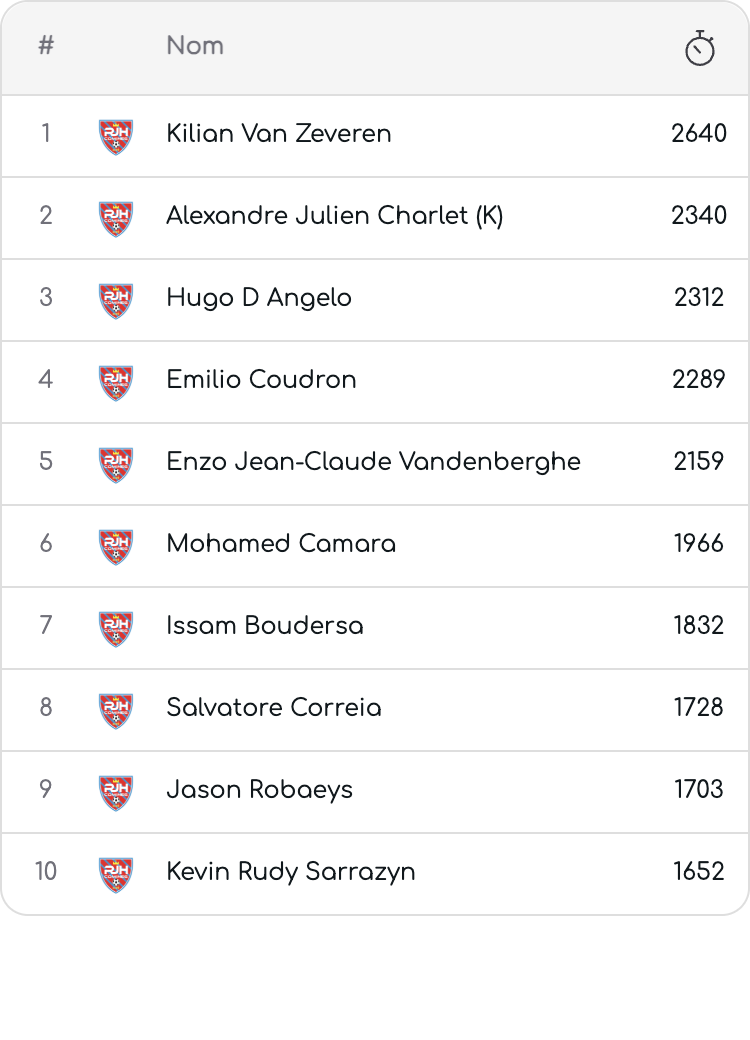Click club crest beside Kilian Van Zeveren
Screen dimensions: 750x1040
116,137
